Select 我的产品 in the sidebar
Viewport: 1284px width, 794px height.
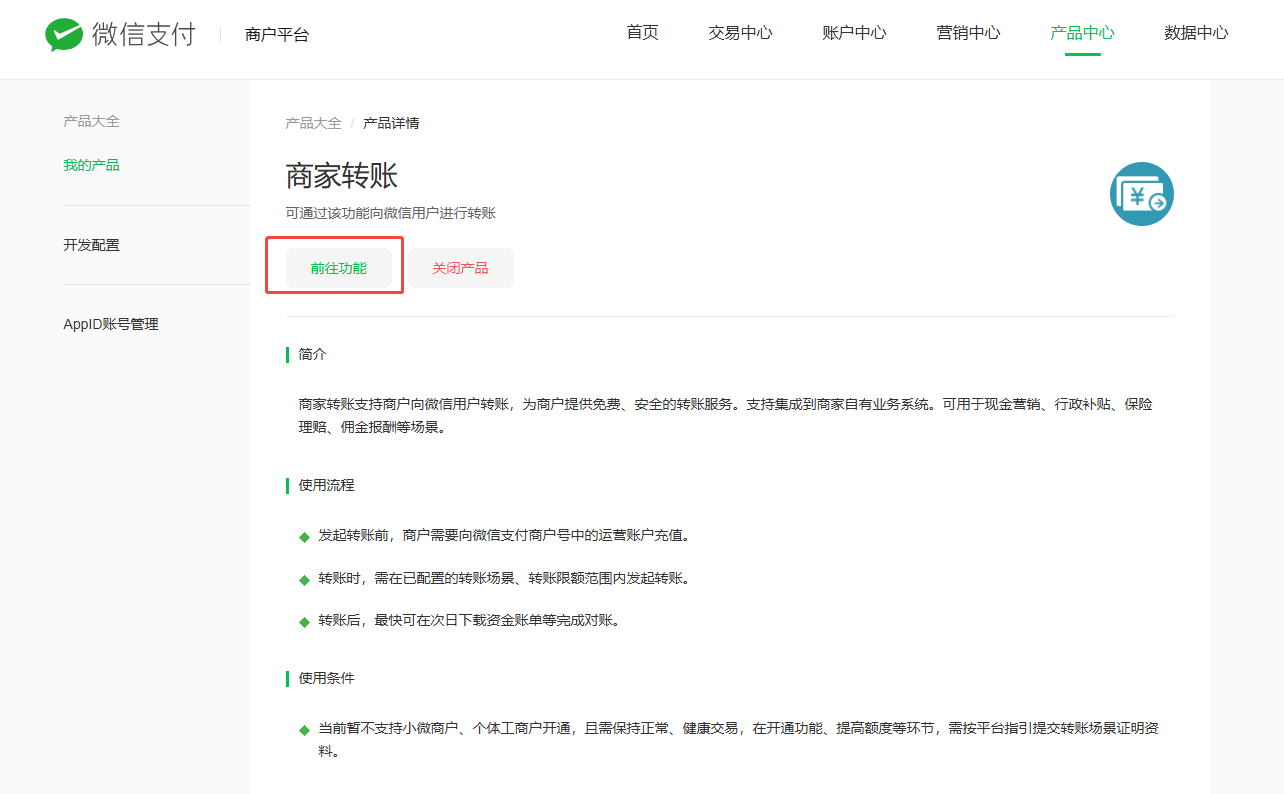click(x=91, y=165)
